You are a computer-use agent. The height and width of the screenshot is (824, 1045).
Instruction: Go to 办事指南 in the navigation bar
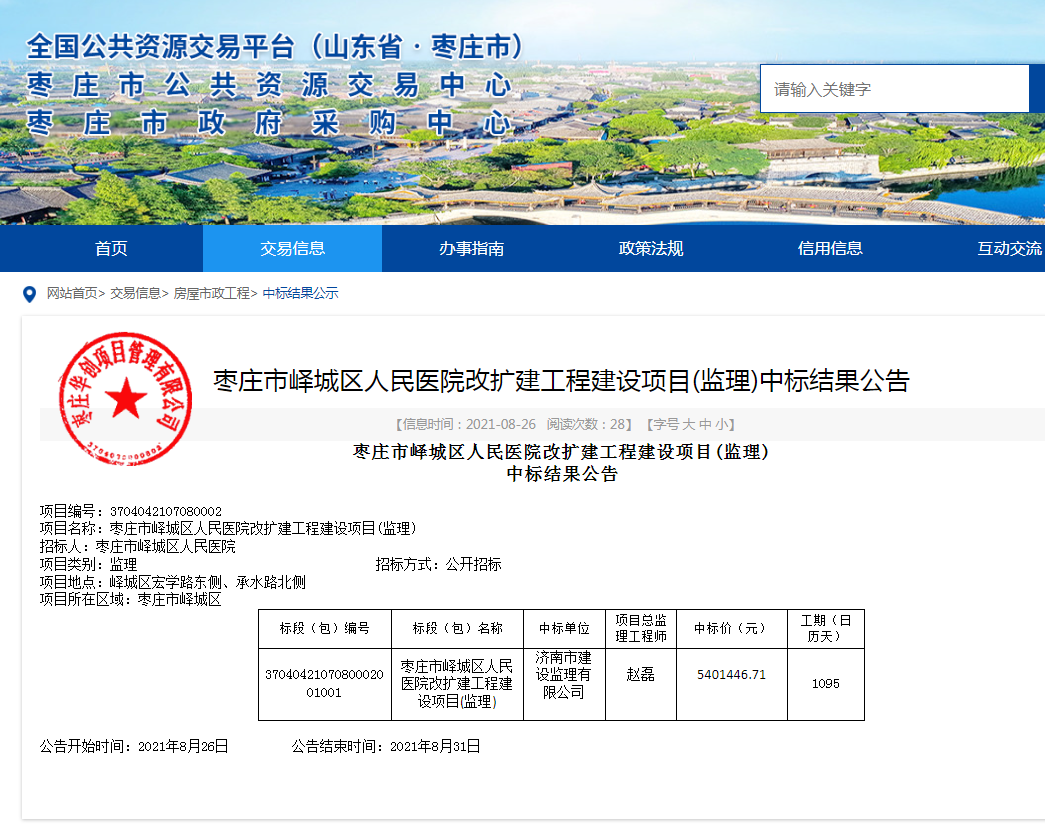click(471, 249)
